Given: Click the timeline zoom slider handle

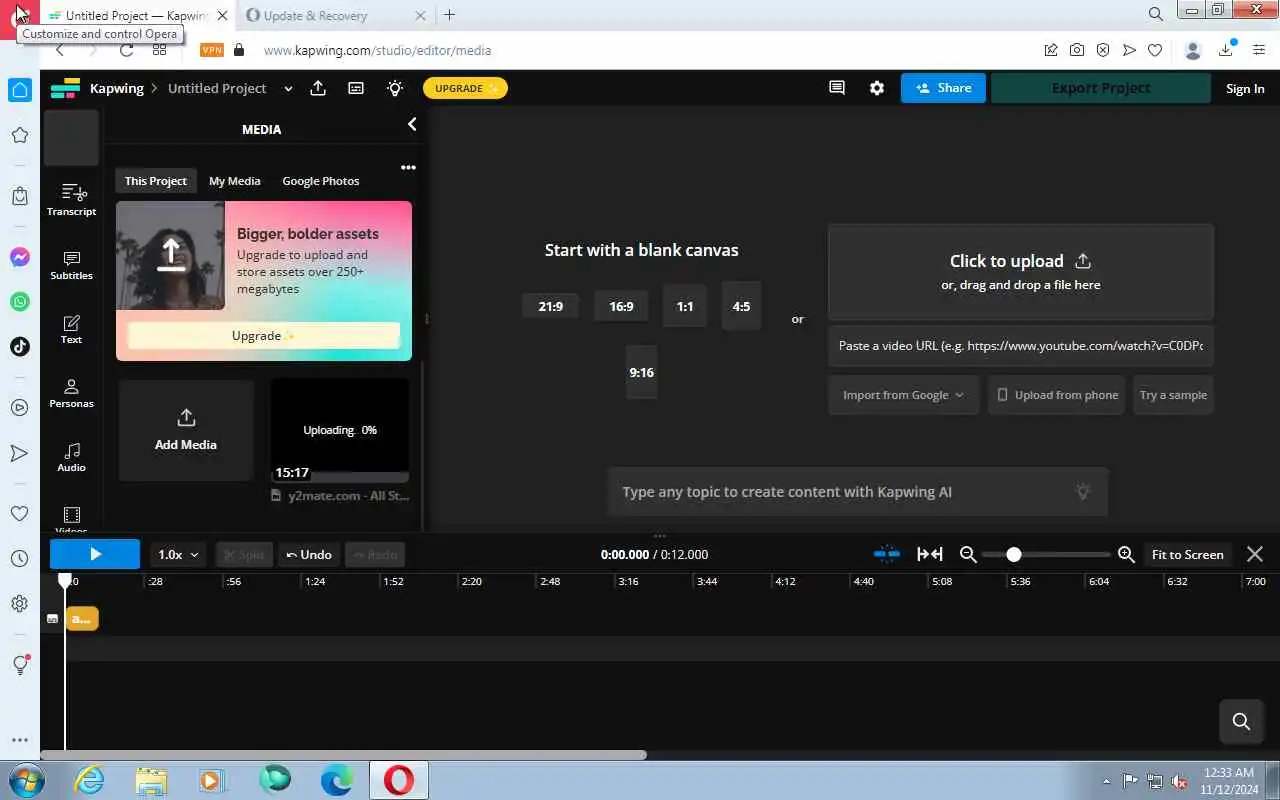Looking at the screenshot, I should pyautogui.click(x=1013, y=554).
